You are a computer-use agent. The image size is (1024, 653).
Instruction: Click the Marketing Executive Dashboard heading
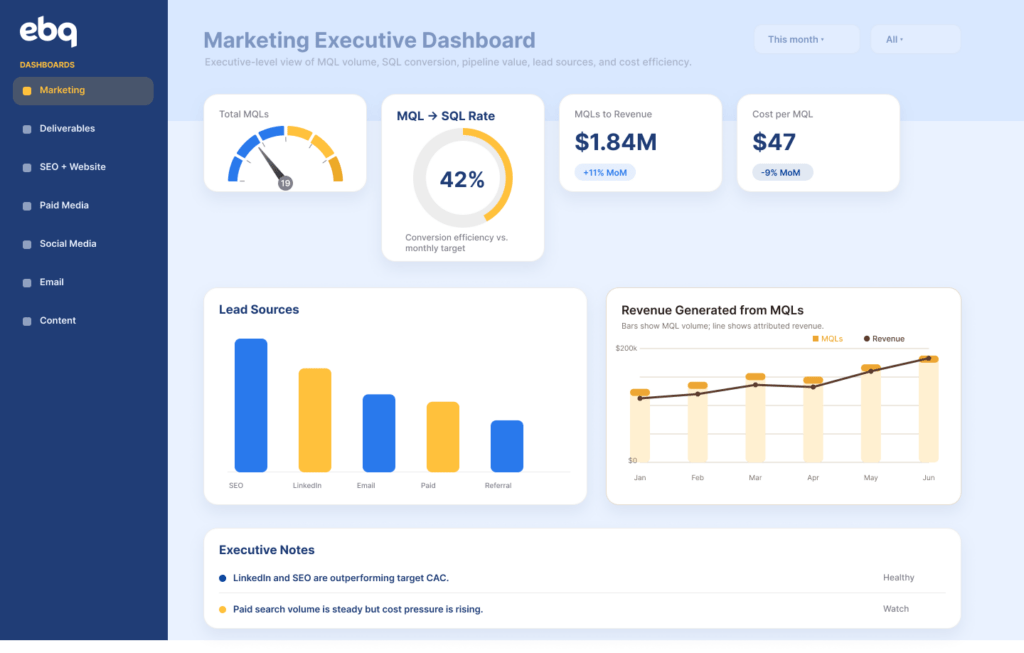(369, 40)
